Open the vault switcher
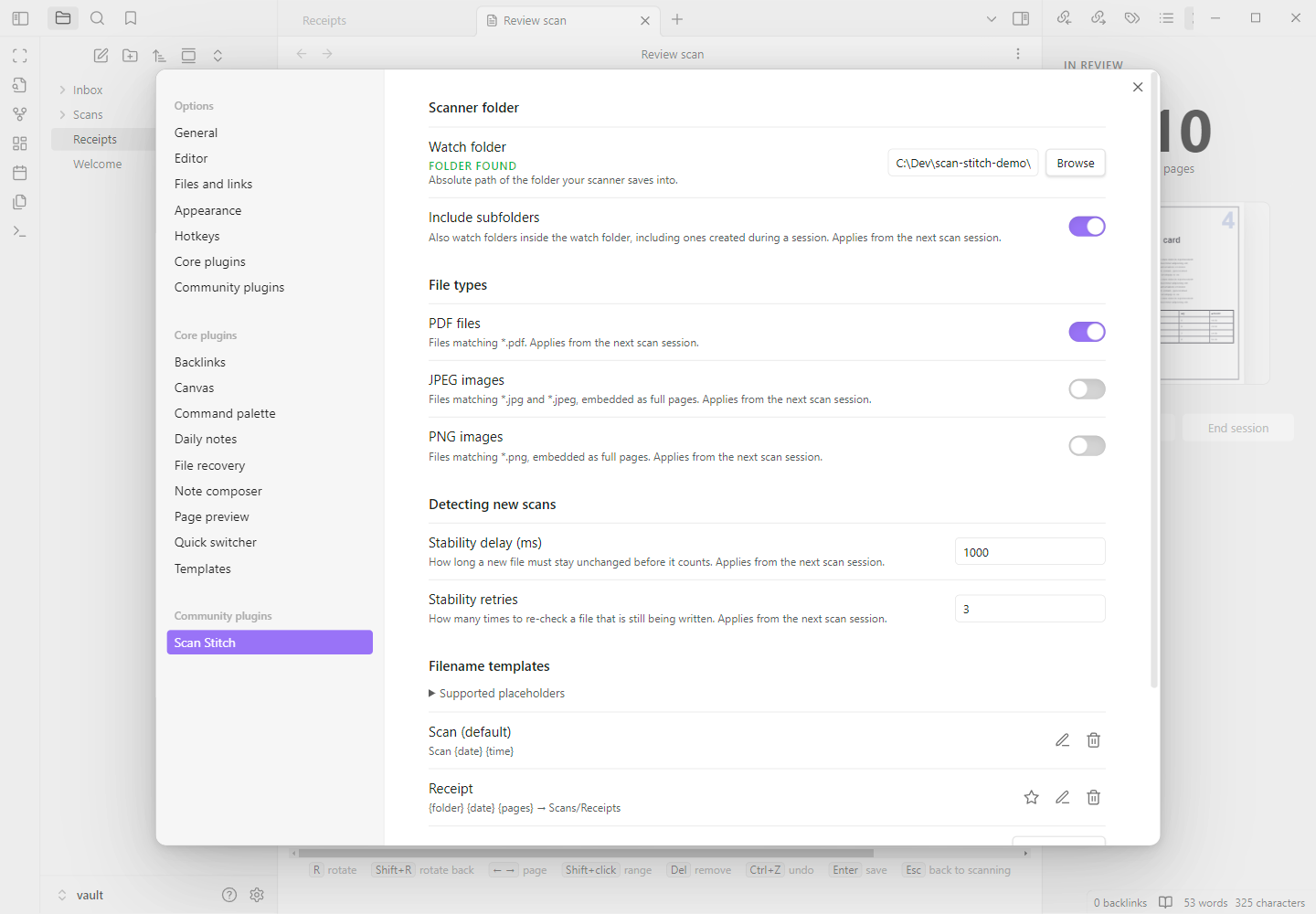 [80, 895]
